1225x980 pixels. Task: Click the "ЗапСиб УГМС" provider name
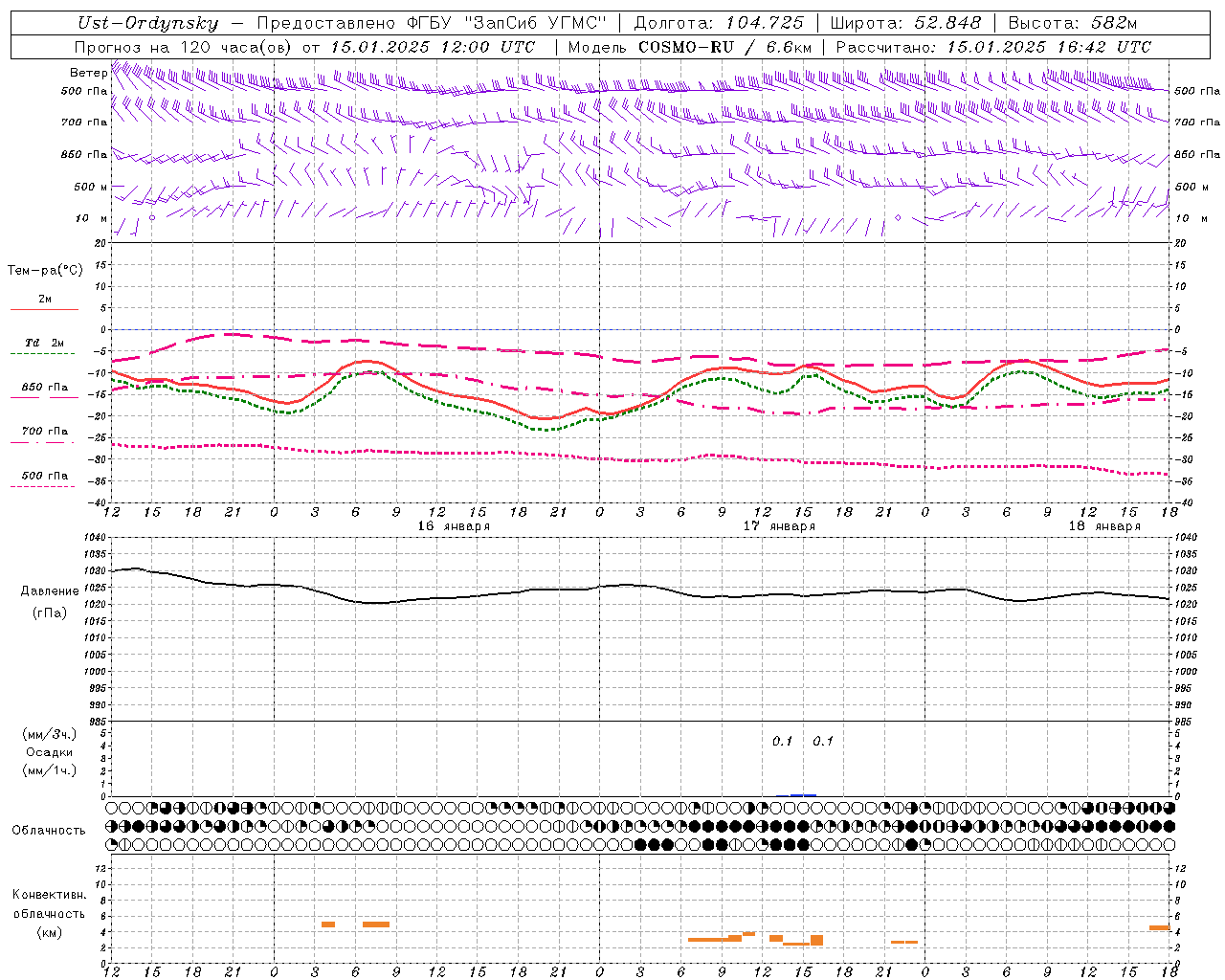pyautogui.click(x=535, y=23)
